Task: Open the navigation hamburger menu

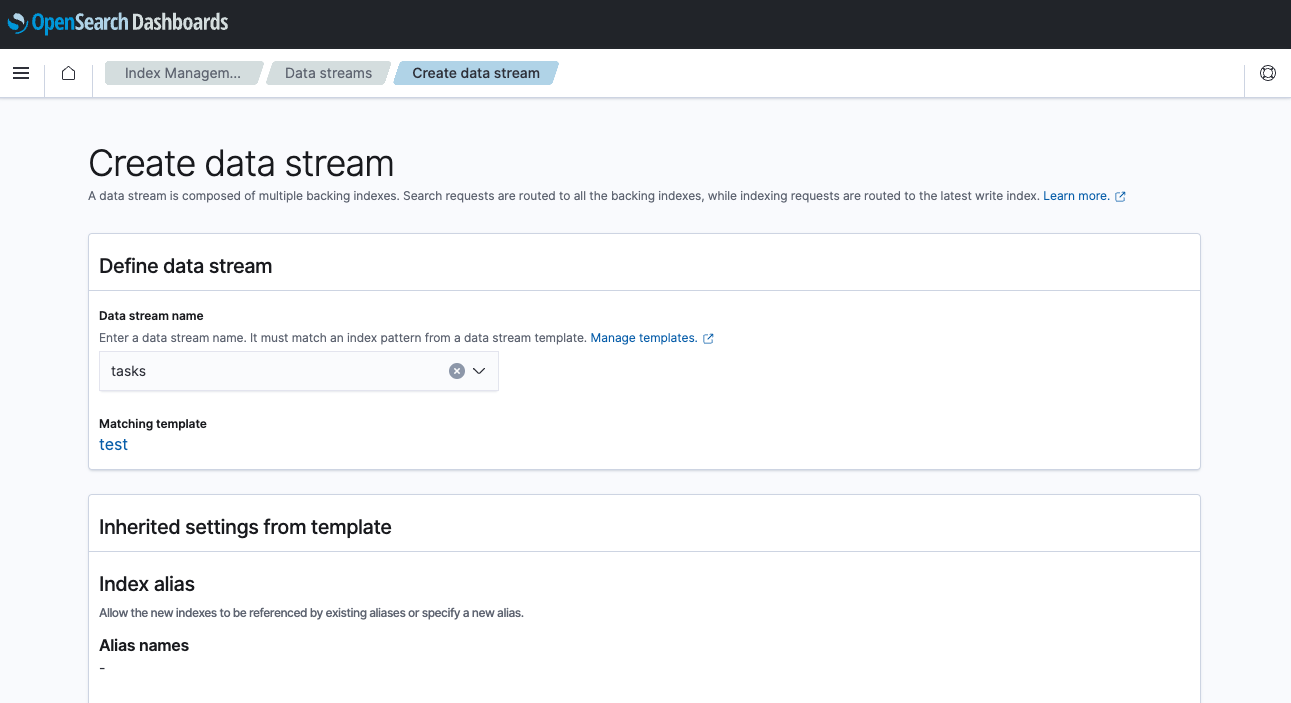Action: [21, 72]
